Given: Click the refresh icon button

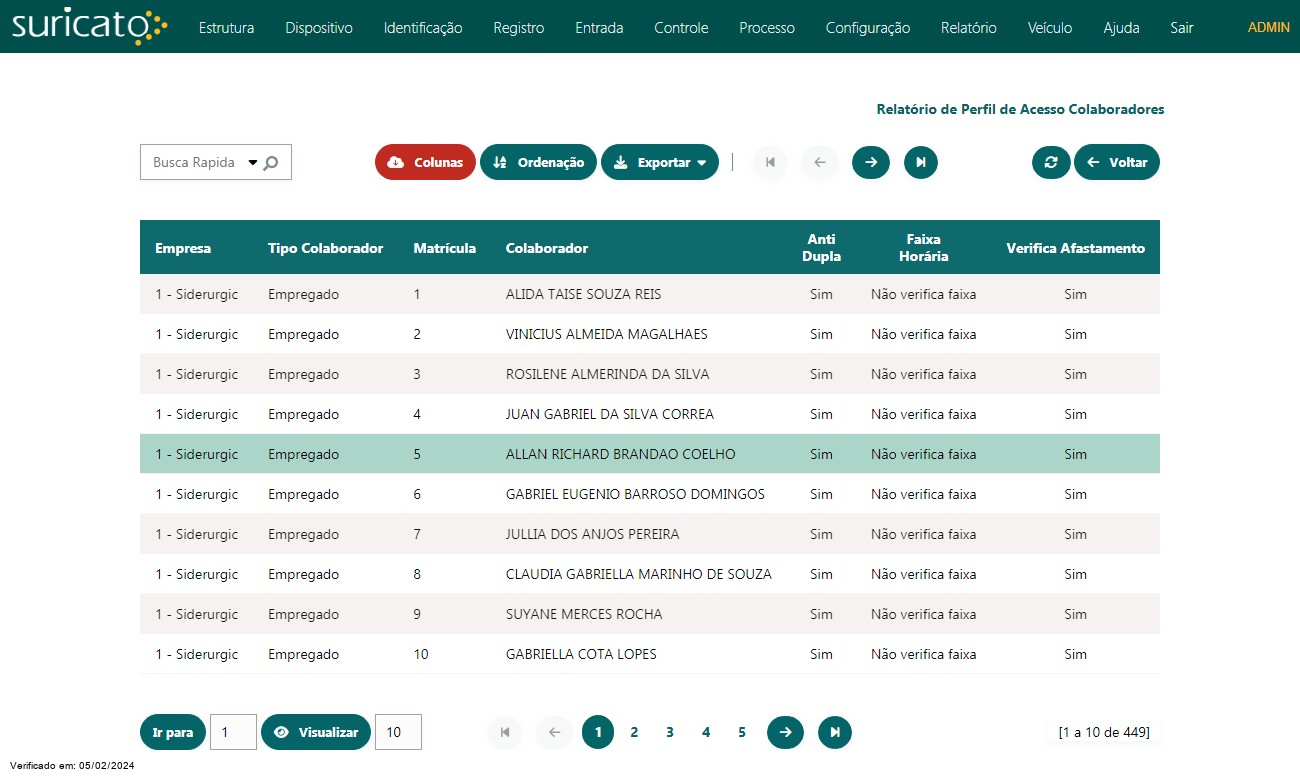Looking at the screenshot, I should coord(1051,162).
